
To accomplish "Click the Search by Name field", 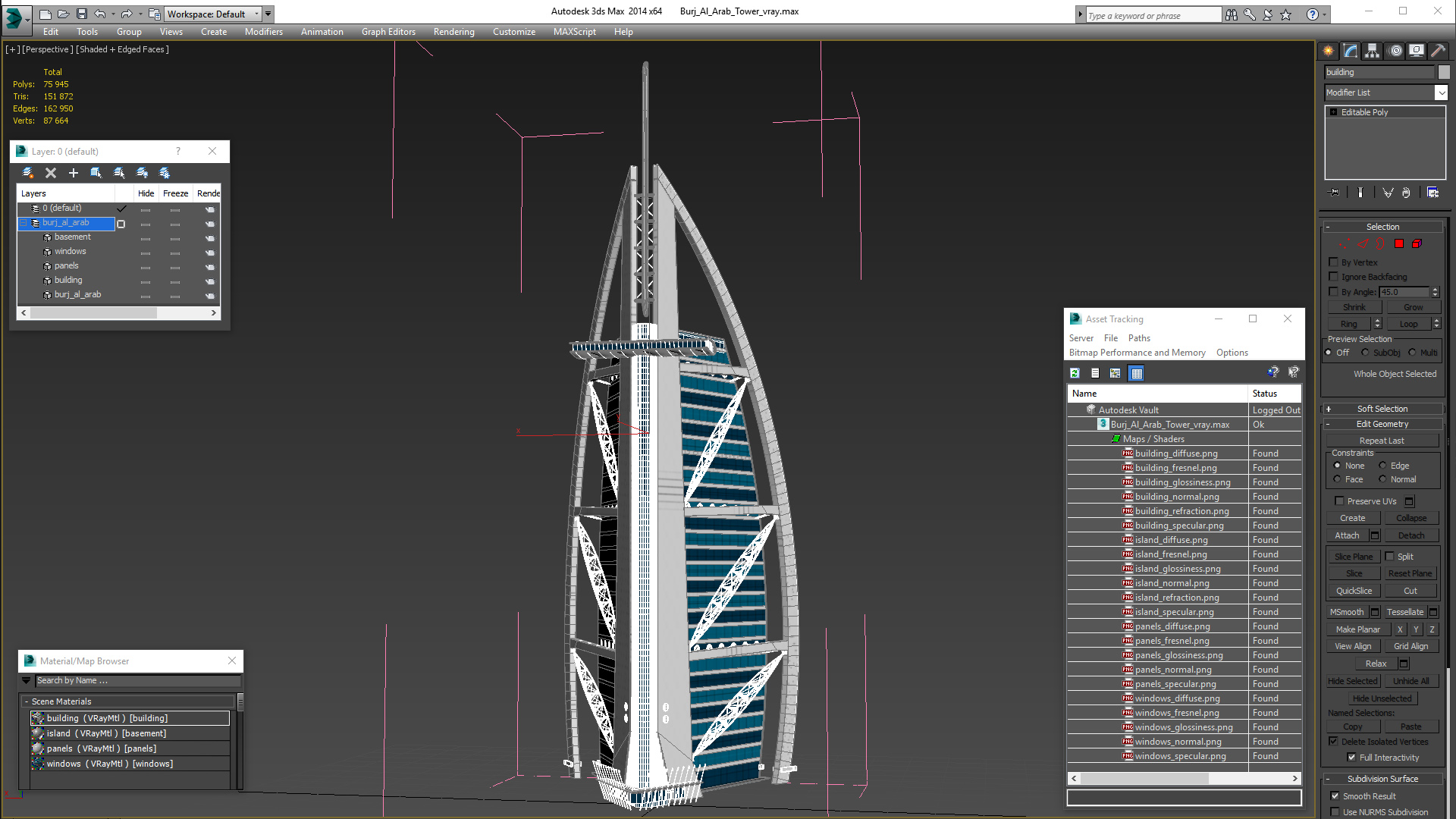I will [138, 681].
